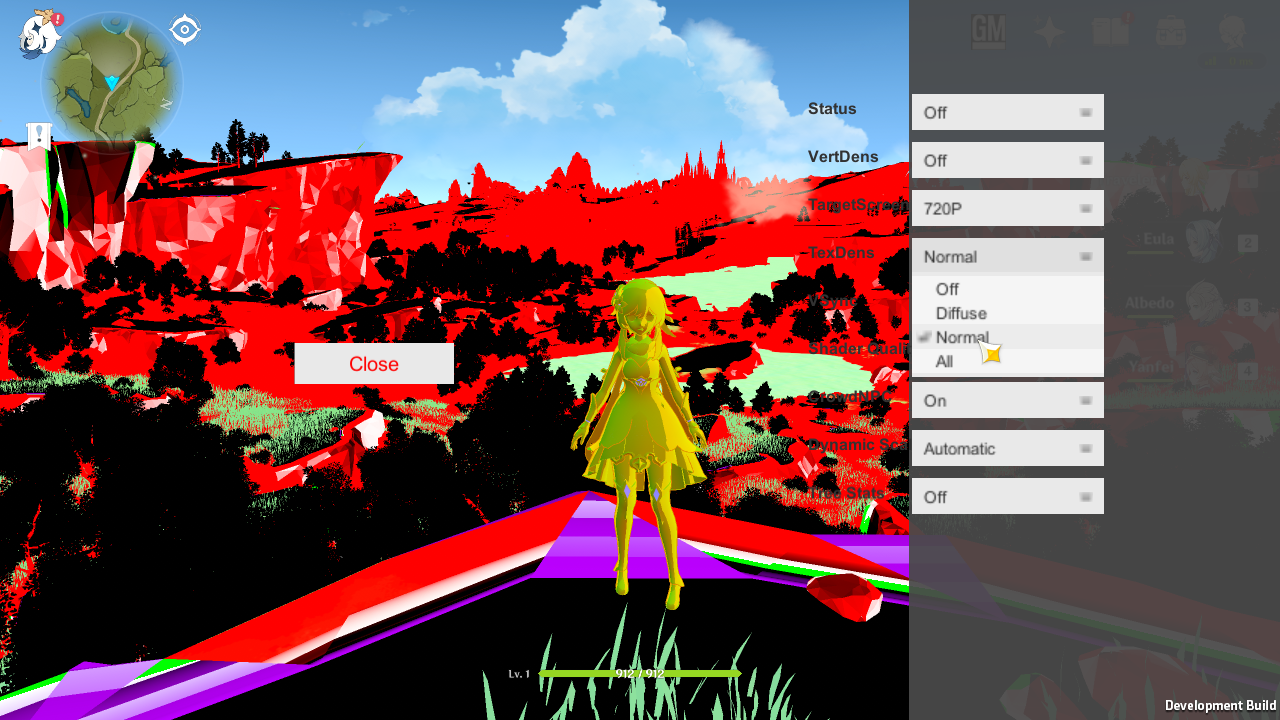Click the Albedo name label
1280x720 pixels.
pos(1150,303)
